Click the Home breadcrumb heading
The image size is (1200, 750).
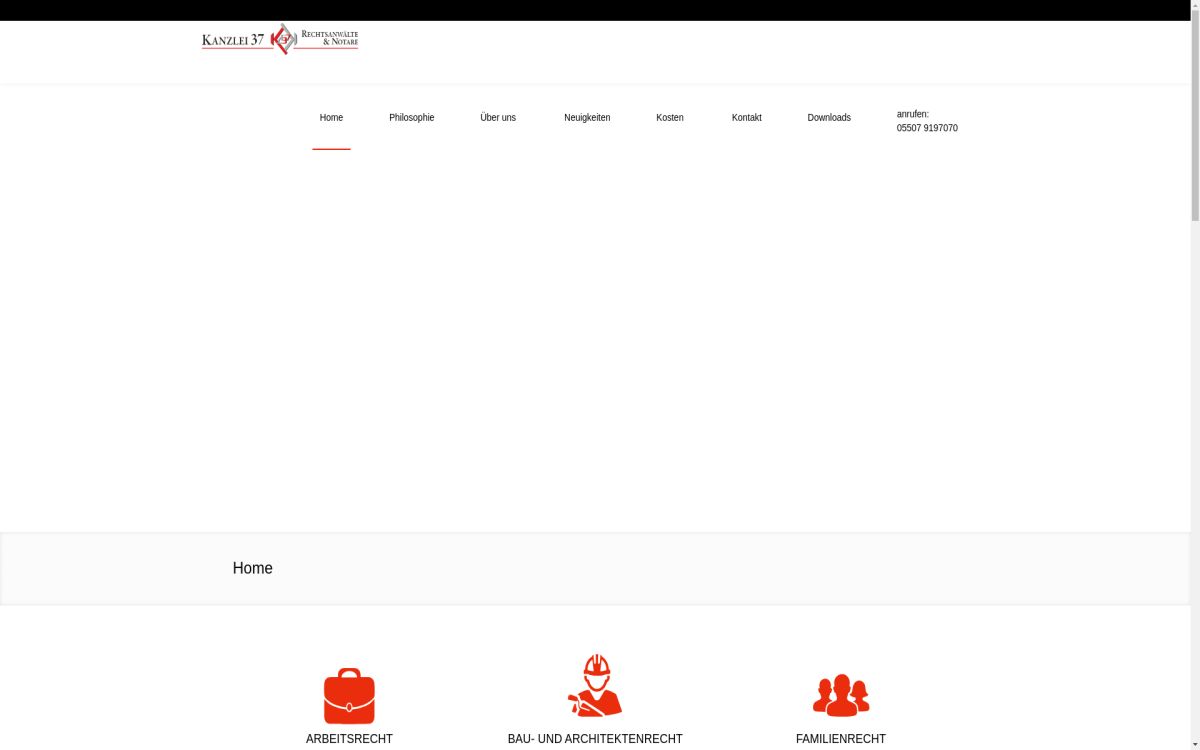(x=252, y=568)
